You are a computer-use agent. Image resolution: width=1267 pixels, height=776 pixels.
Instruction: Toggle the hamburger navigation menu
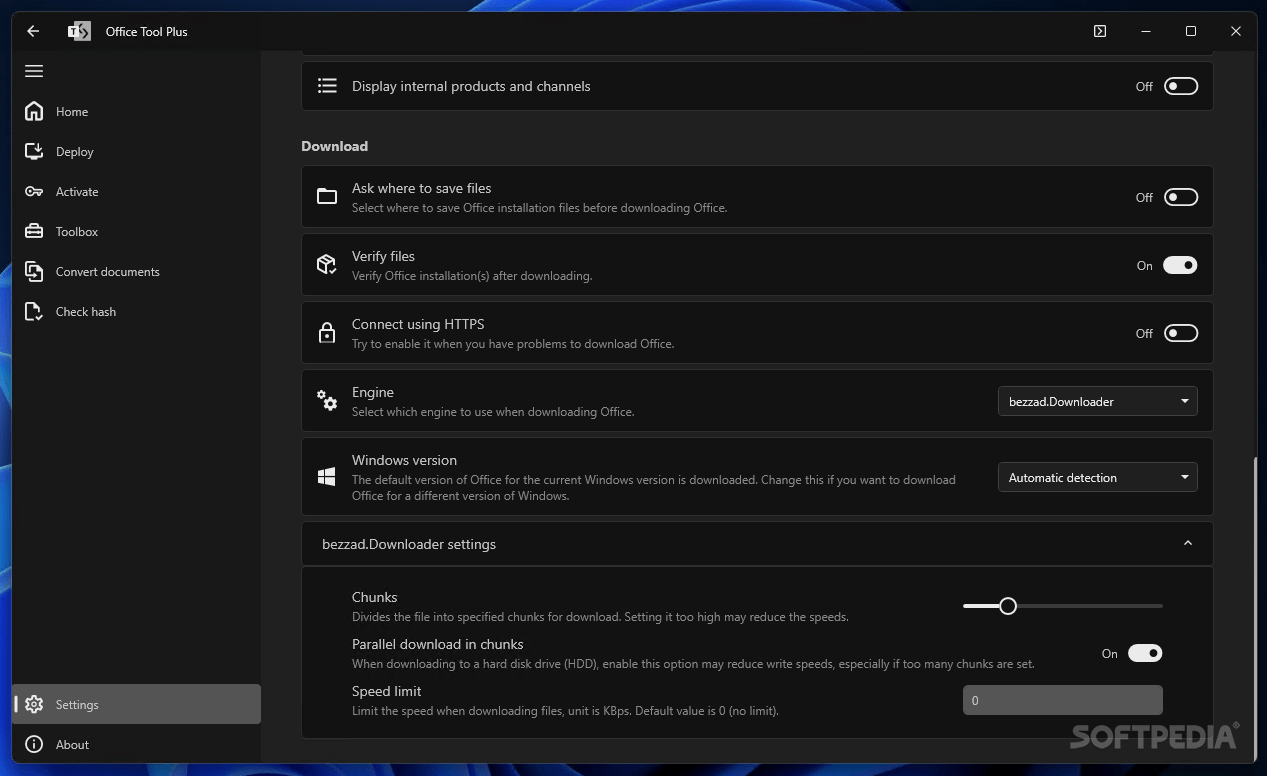[x=34, y=71]
